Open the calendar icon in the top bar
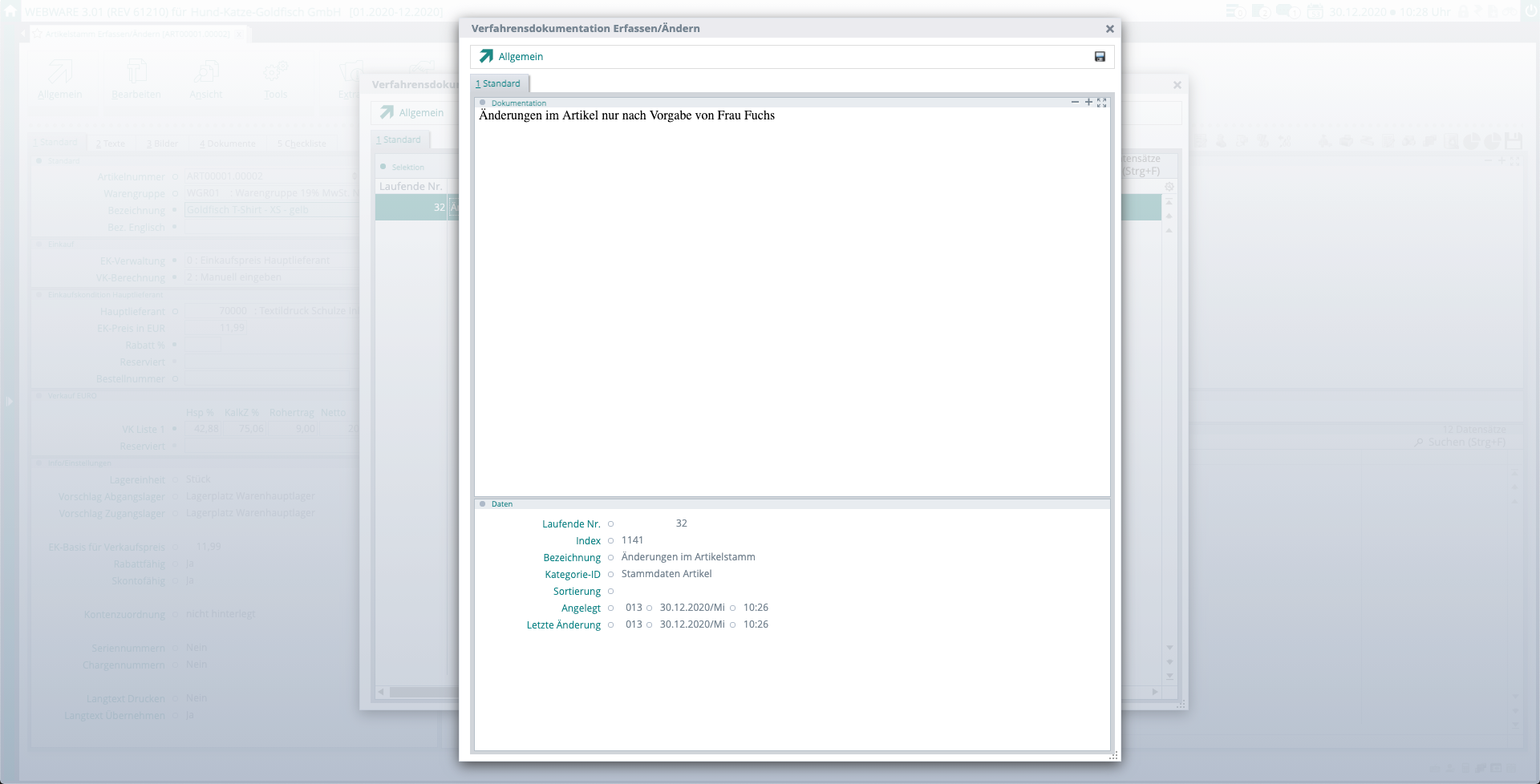 pyautogui.click(x=1315, y=12)
